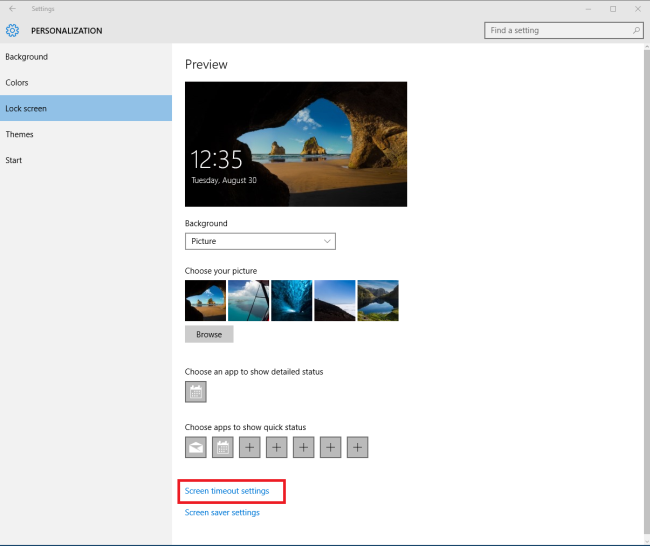Open Screen saver settings link
650x546 pixels.
pos(222,512)
